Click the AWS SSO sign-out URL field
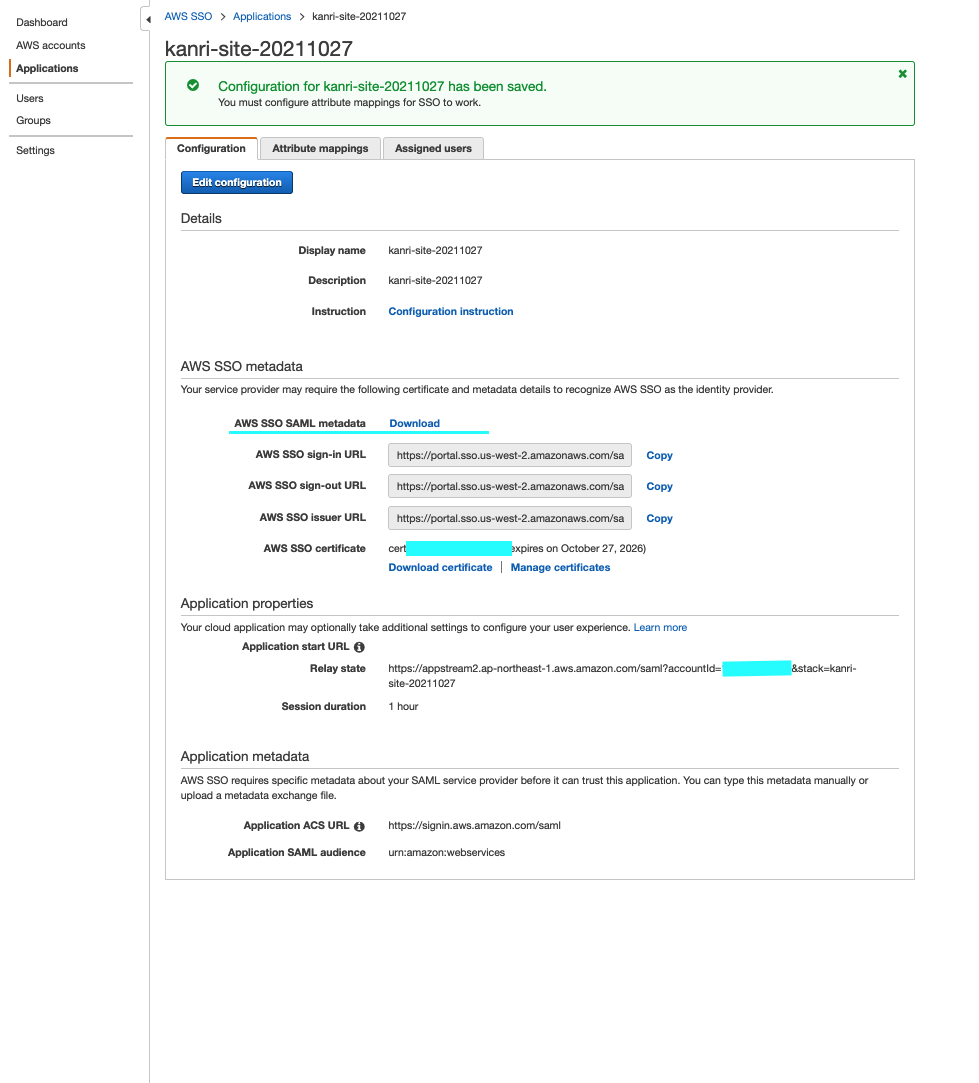Viewport: 979px width, 1083px height. click(x=510, y=486)
